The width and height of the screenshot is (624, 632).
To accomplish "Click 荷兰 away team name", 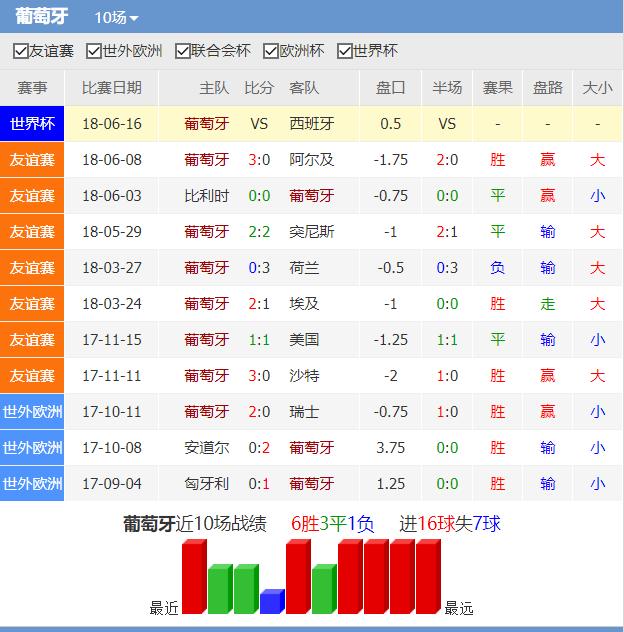I will (304, 268).
